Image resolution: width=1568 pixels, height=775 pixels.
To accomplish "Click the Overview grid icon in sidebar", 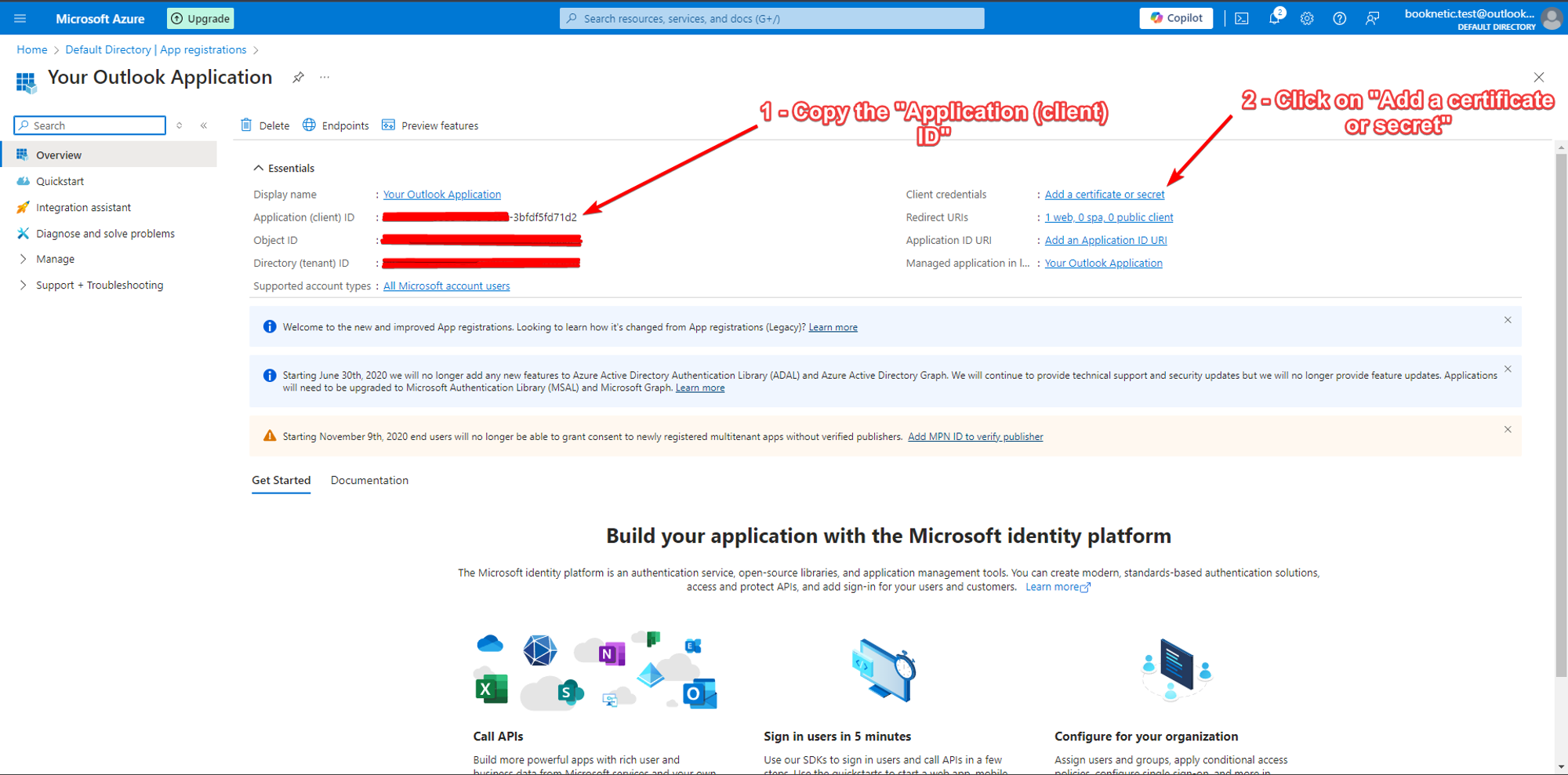I will pos(23,155).
